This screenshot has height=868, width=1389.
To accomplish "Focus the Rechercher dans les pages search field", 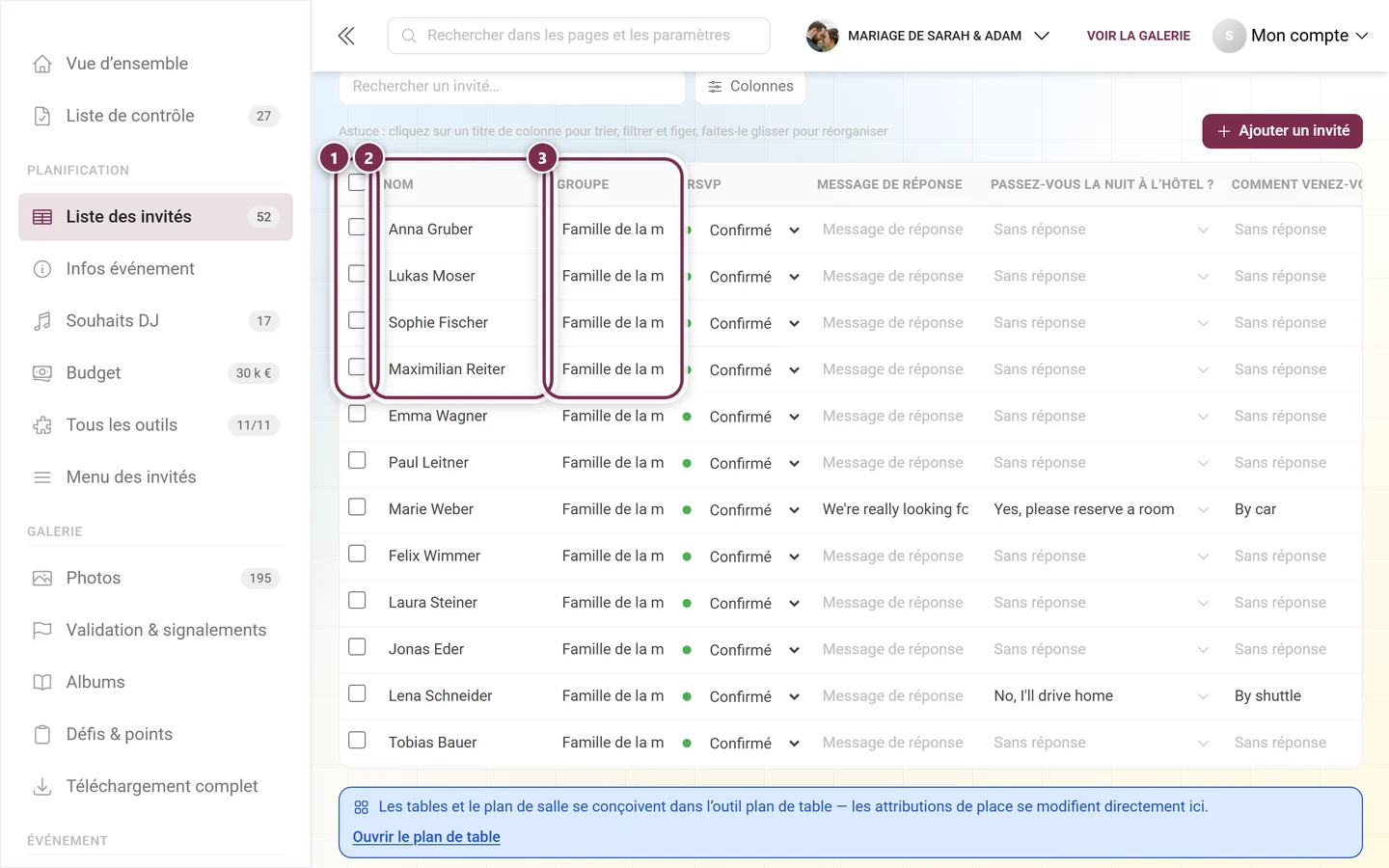I will coord(579,36).
